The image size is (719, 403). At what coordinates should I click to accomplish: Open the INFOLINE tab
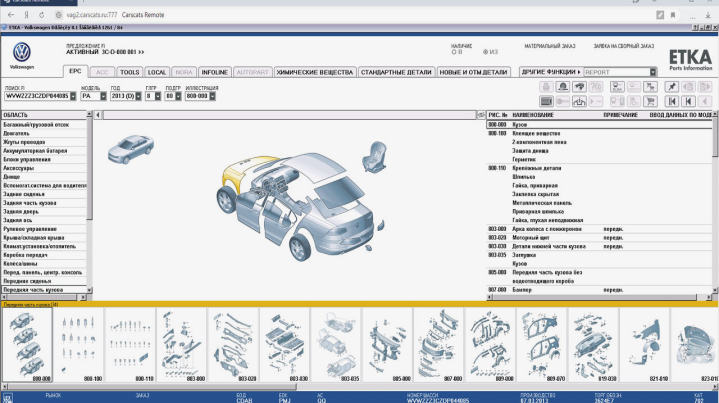(215, 72)
